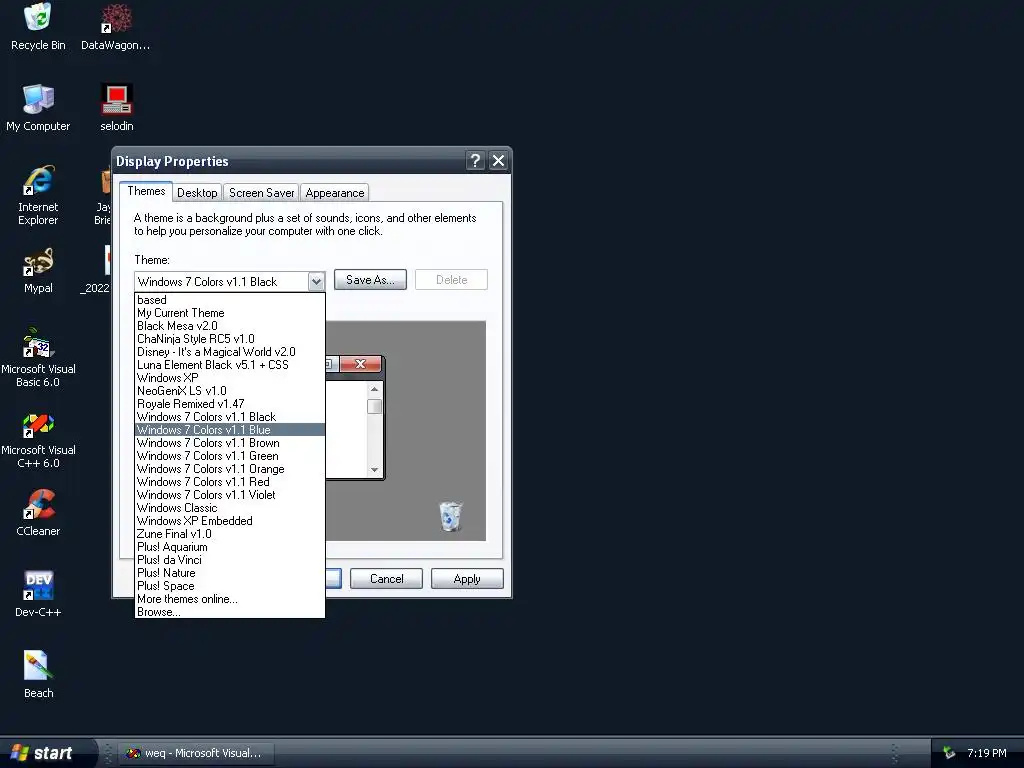Select the 'Plus! Space' theme
This screenshot has width=1024, height=768.
coord(230,586)
